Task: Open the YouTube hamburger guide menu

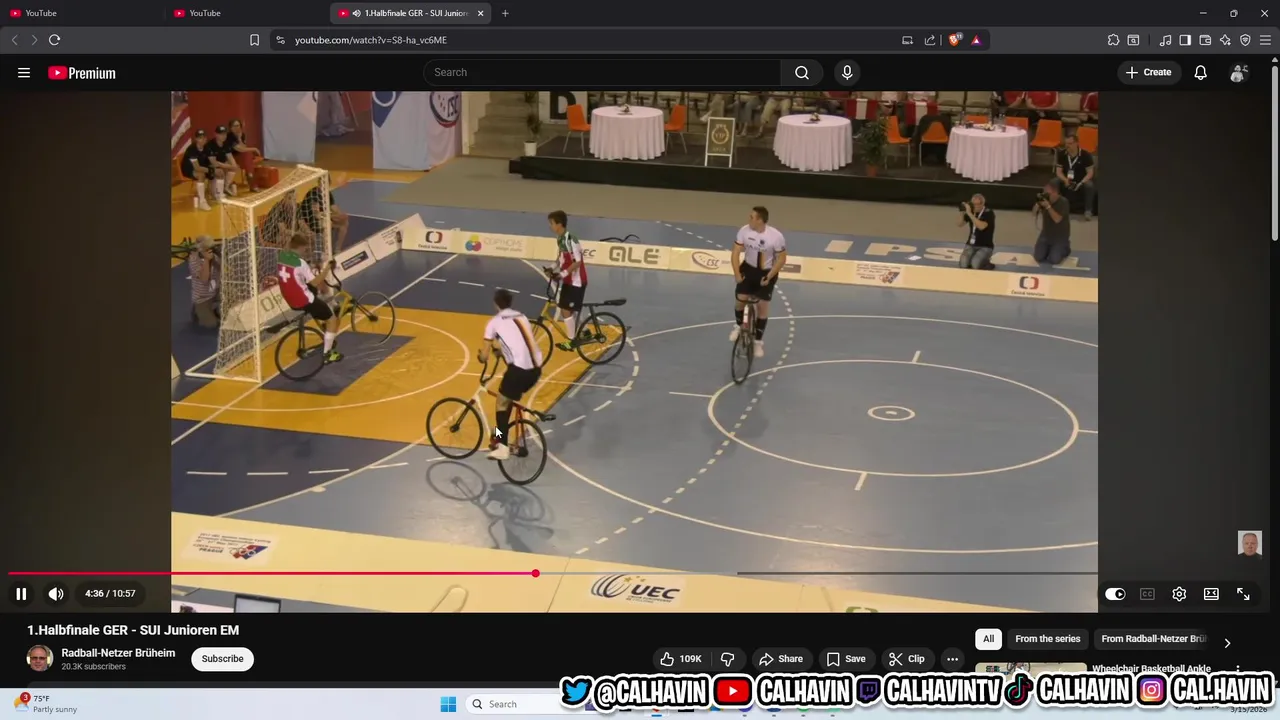Action: (24, 72)
